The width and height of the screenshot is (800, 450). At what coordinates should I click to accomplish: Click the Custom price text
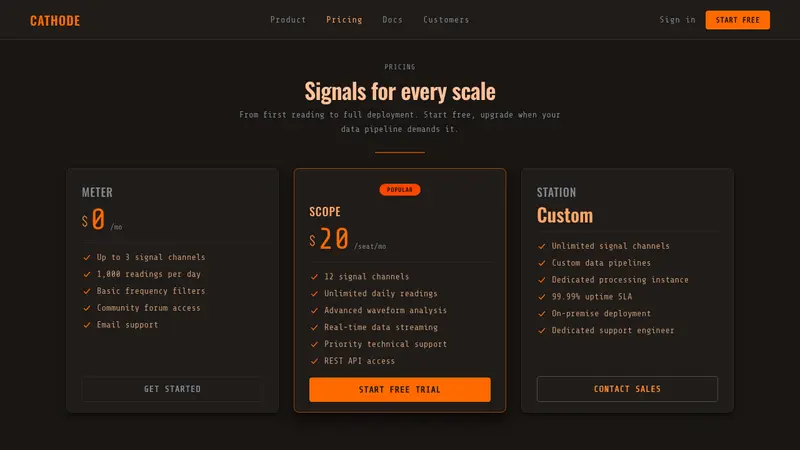pyautogui.click(x=565, y=215)
